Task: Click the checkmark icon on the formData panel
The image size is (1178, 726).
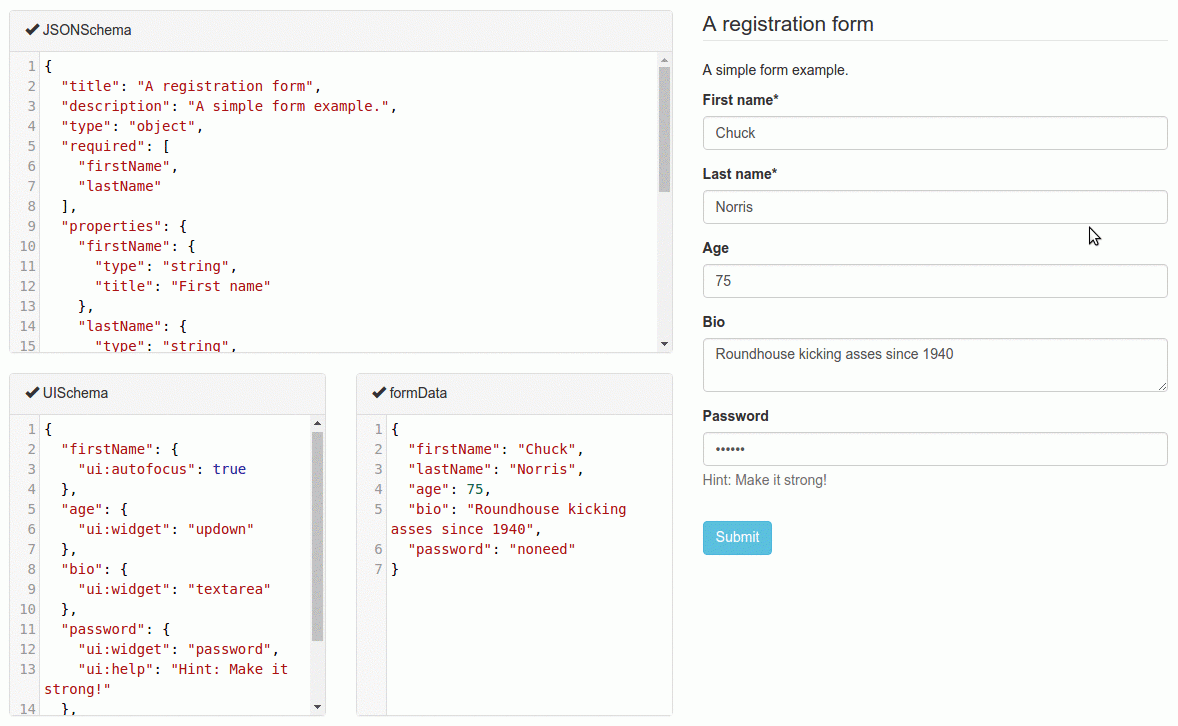Action: 377,393
